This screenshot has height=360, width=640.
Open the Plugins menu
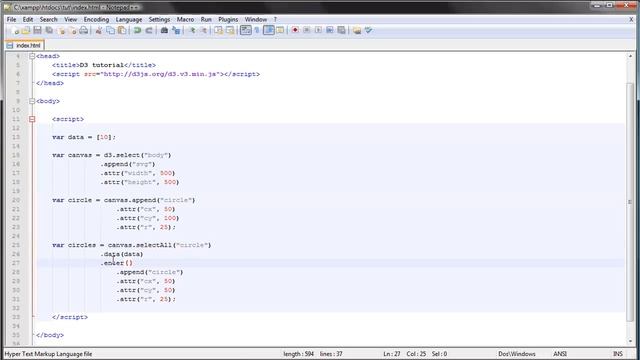pyautogui.click(x=228, y=20)
